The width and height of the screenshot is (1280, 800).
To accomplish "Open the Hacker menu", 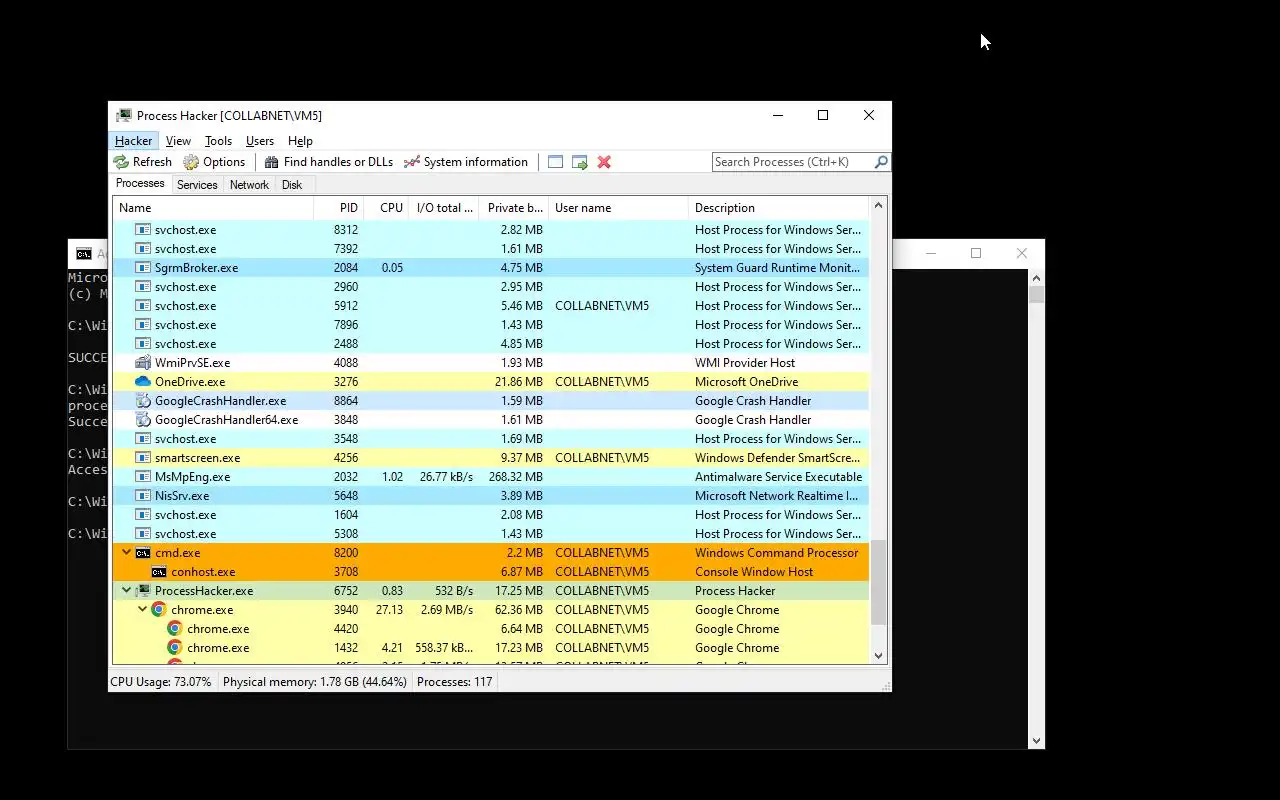I will tap(133, 141).
